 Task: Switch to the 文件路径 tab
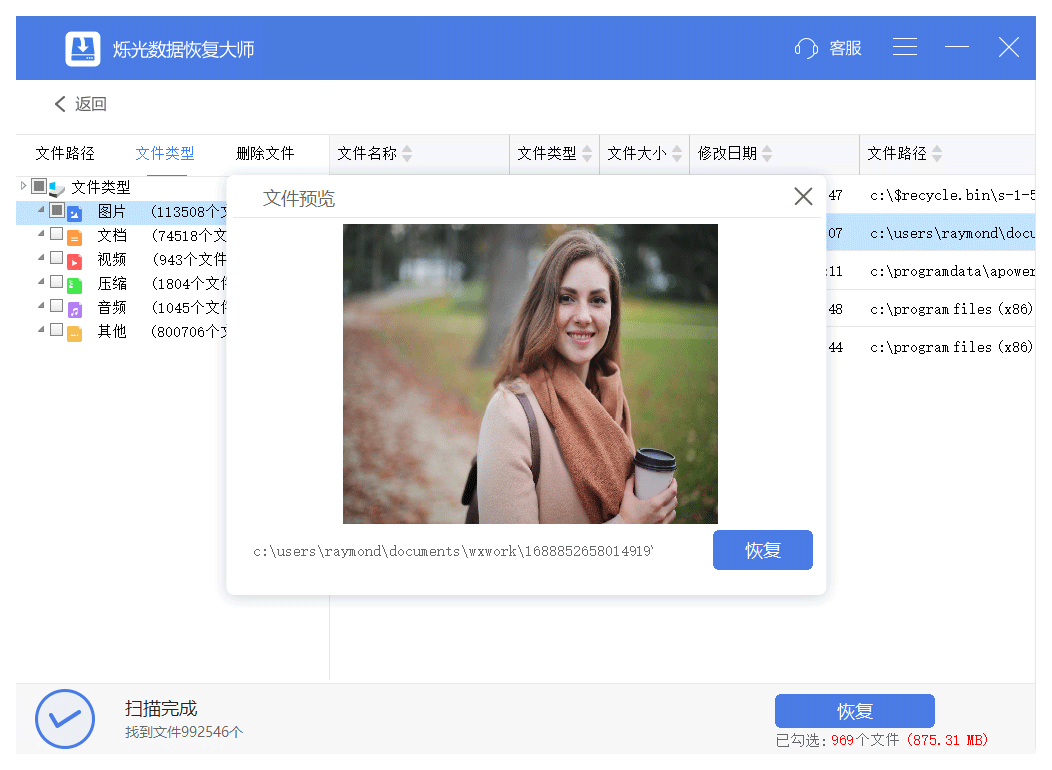[65, 154]
